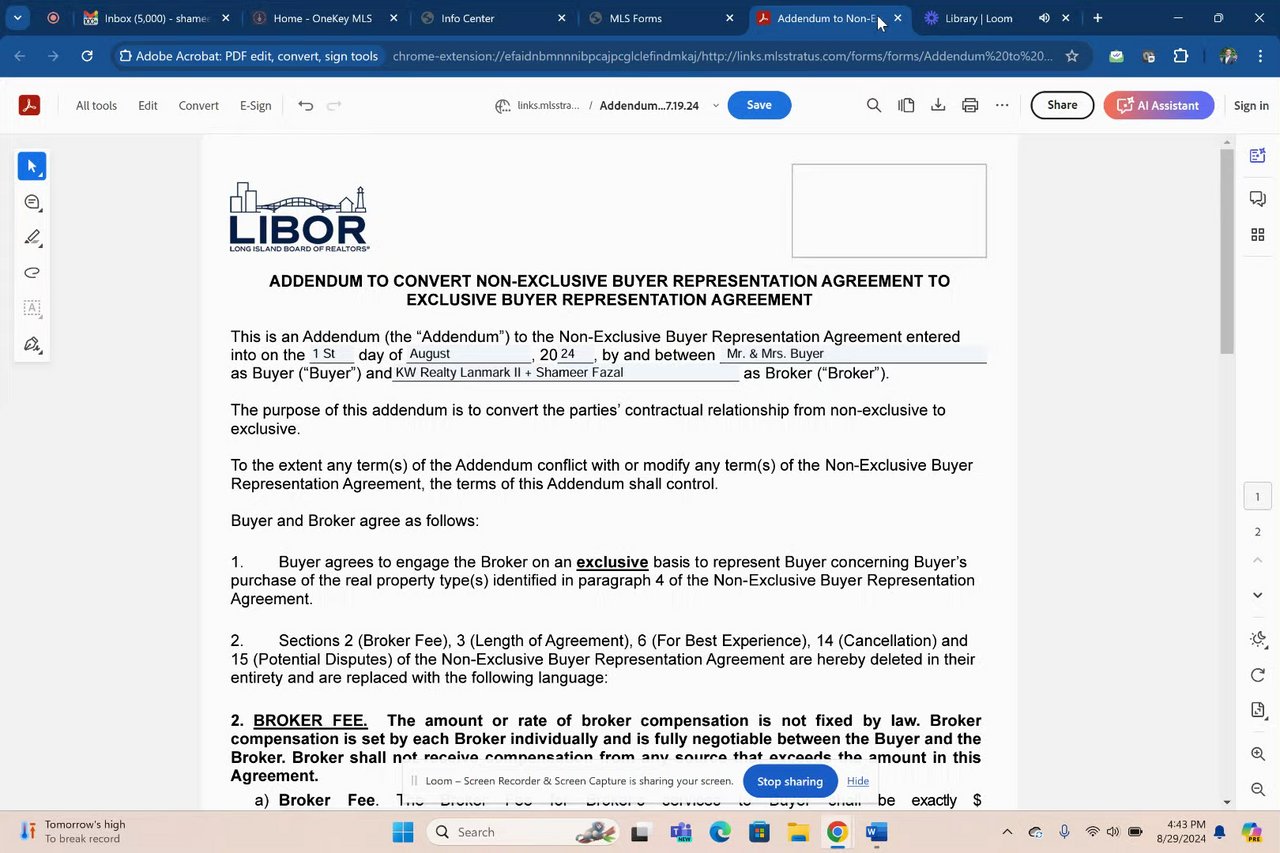Open File Explorer from the taskbar

point(798,832)
